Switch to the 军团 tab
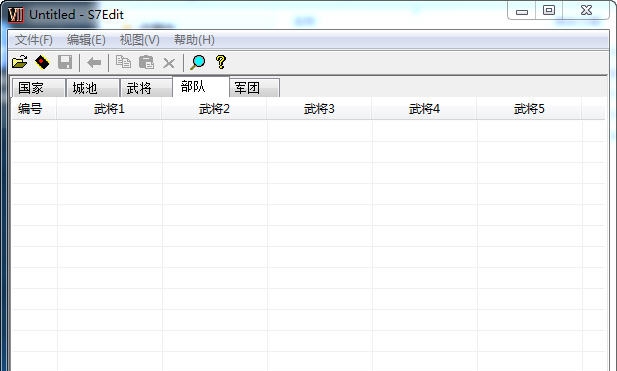The height and width of the screenshot is (371, 617). pos(255,88)
